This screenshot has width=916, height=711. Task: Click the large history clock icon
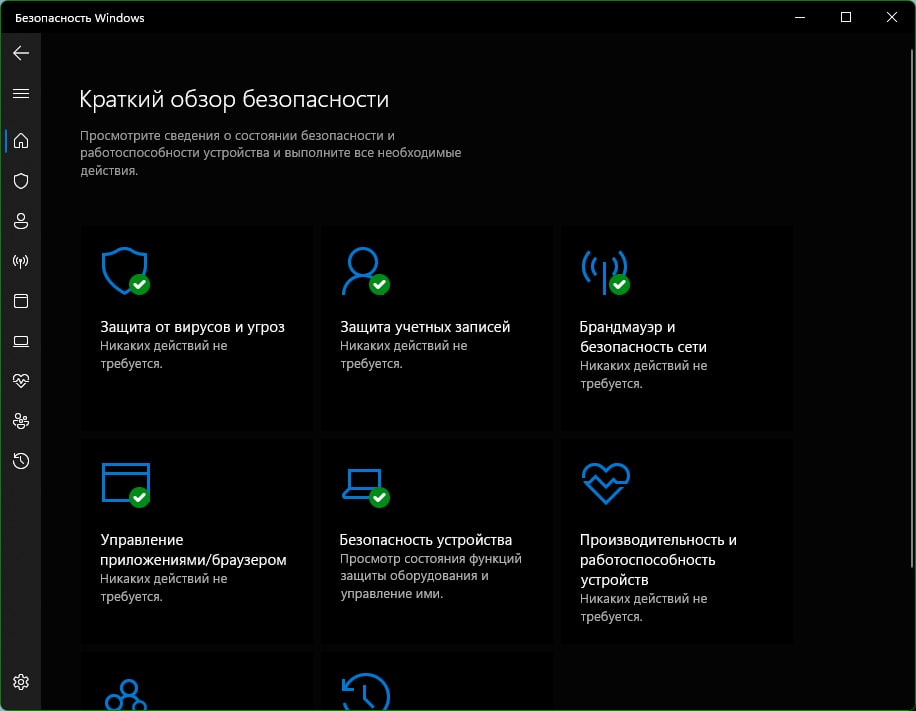[366, 692]
